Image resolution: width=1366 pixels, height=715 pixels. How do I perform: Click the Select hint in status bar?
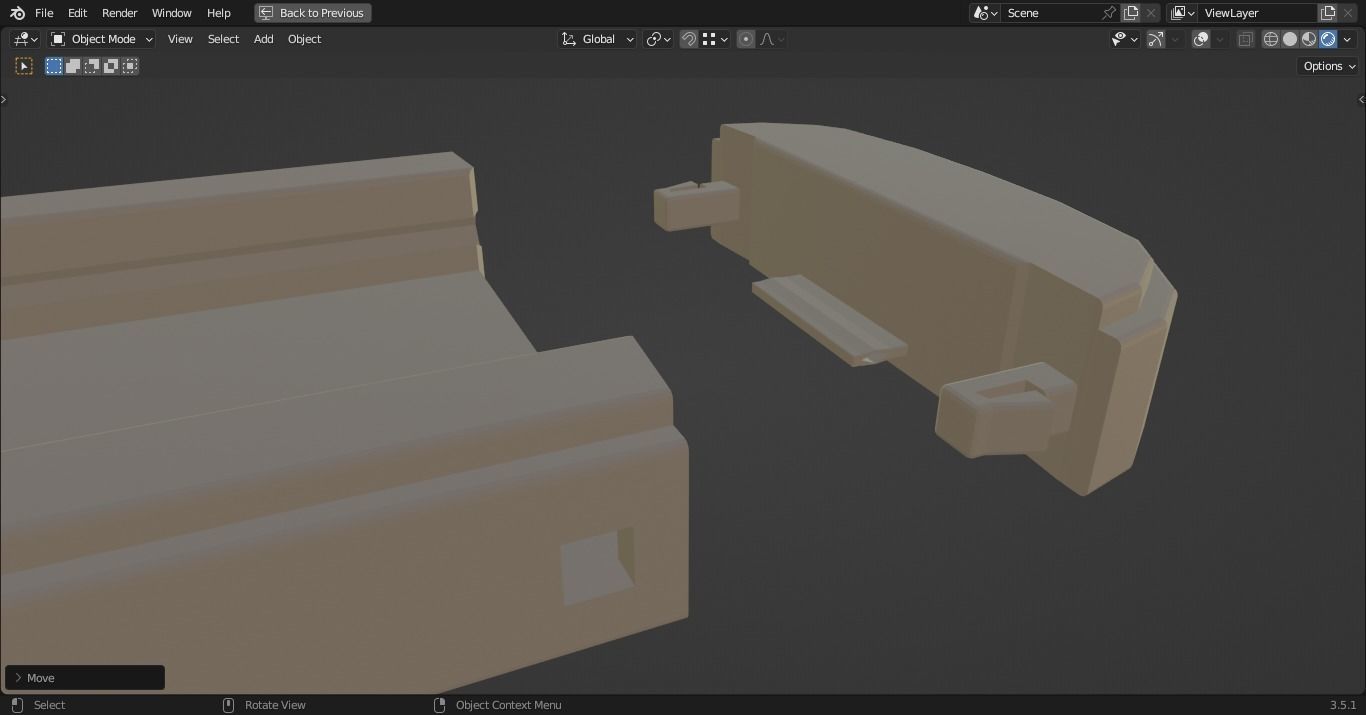49,705
